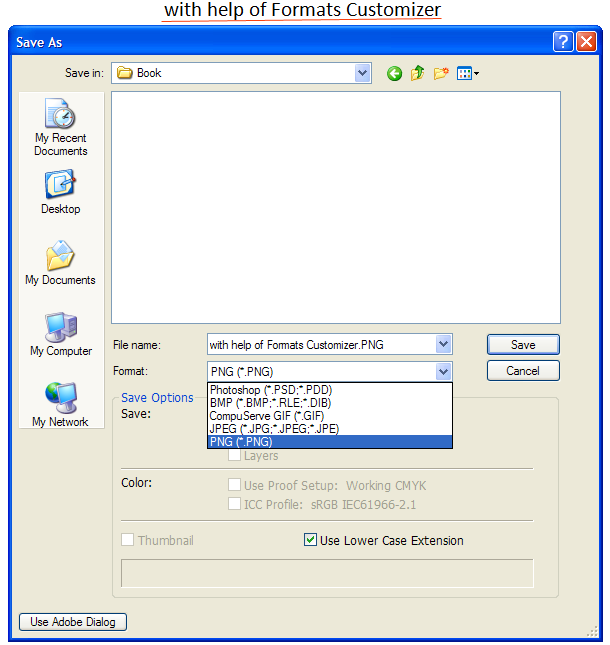Open My Documents location
Screen dimensions: 610x645
60,263
